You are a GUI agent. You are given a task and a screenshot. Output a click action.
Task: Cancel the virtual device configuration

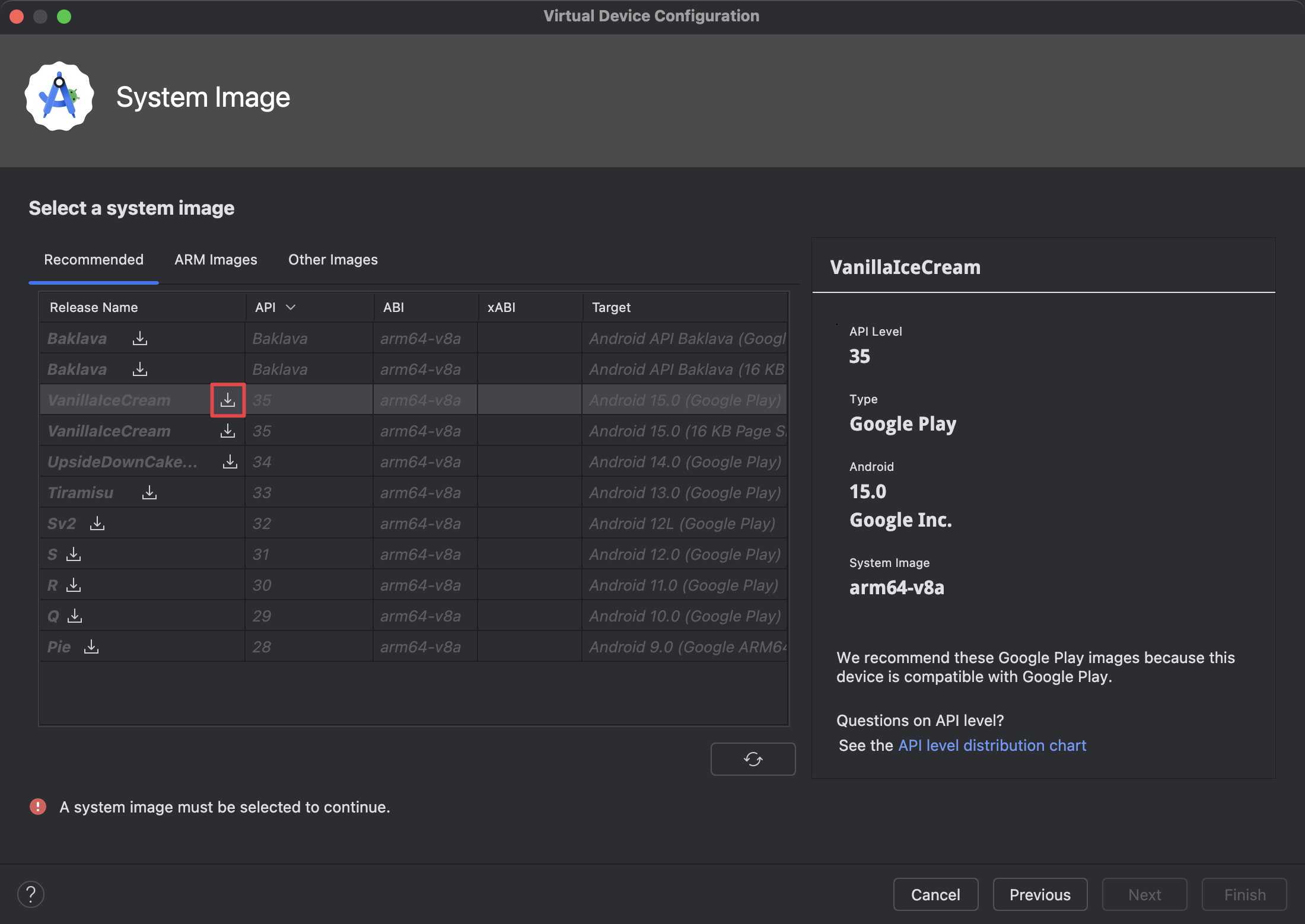coord(935,894)
